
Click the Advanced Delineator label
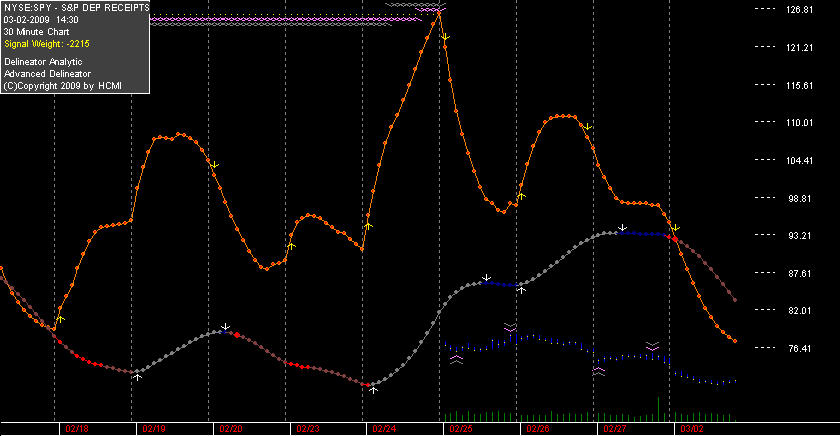tap(47, 74)
